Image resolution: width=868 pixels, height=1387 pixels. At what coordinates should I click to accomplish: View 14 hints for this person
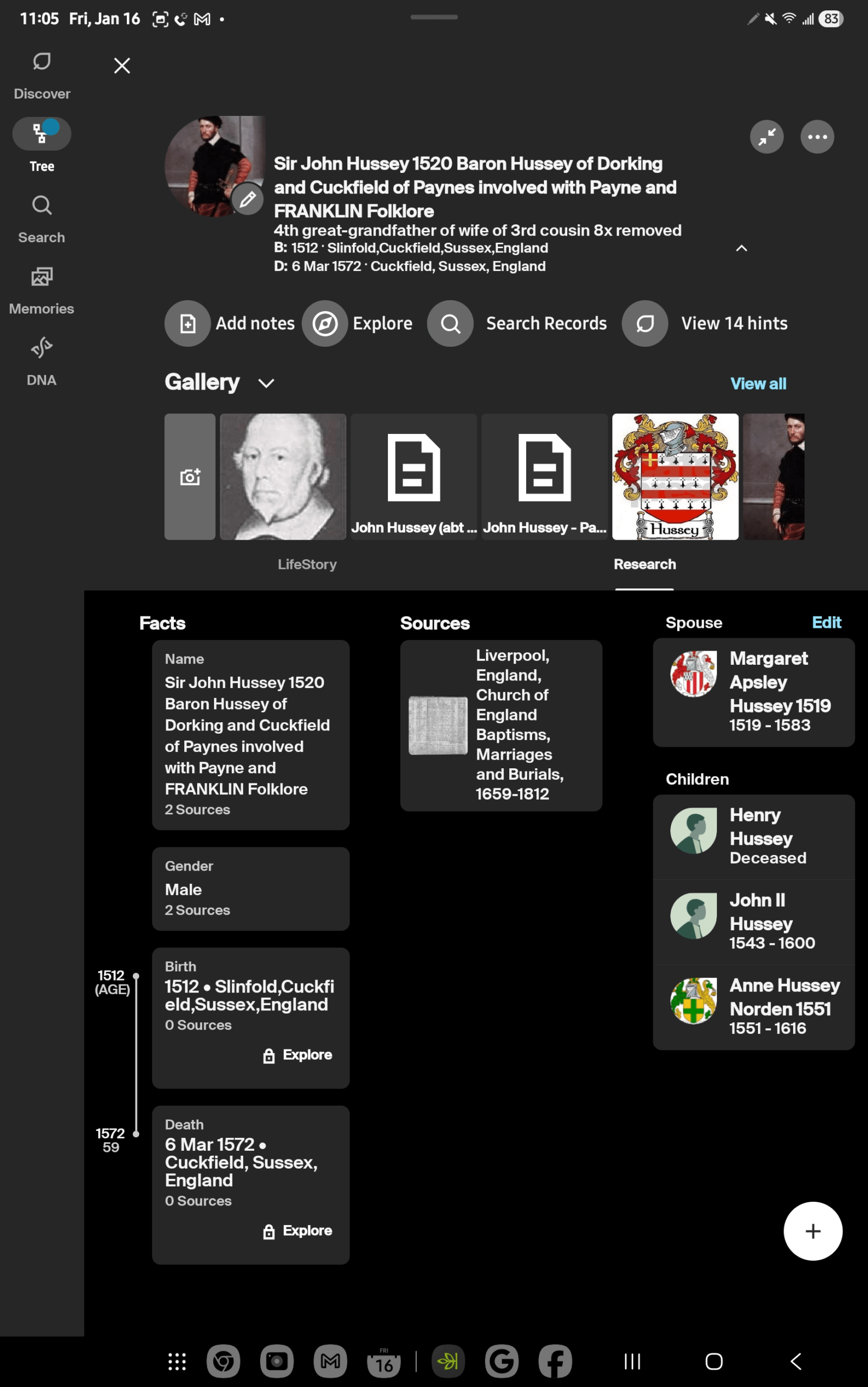click(x=645, y=323)
